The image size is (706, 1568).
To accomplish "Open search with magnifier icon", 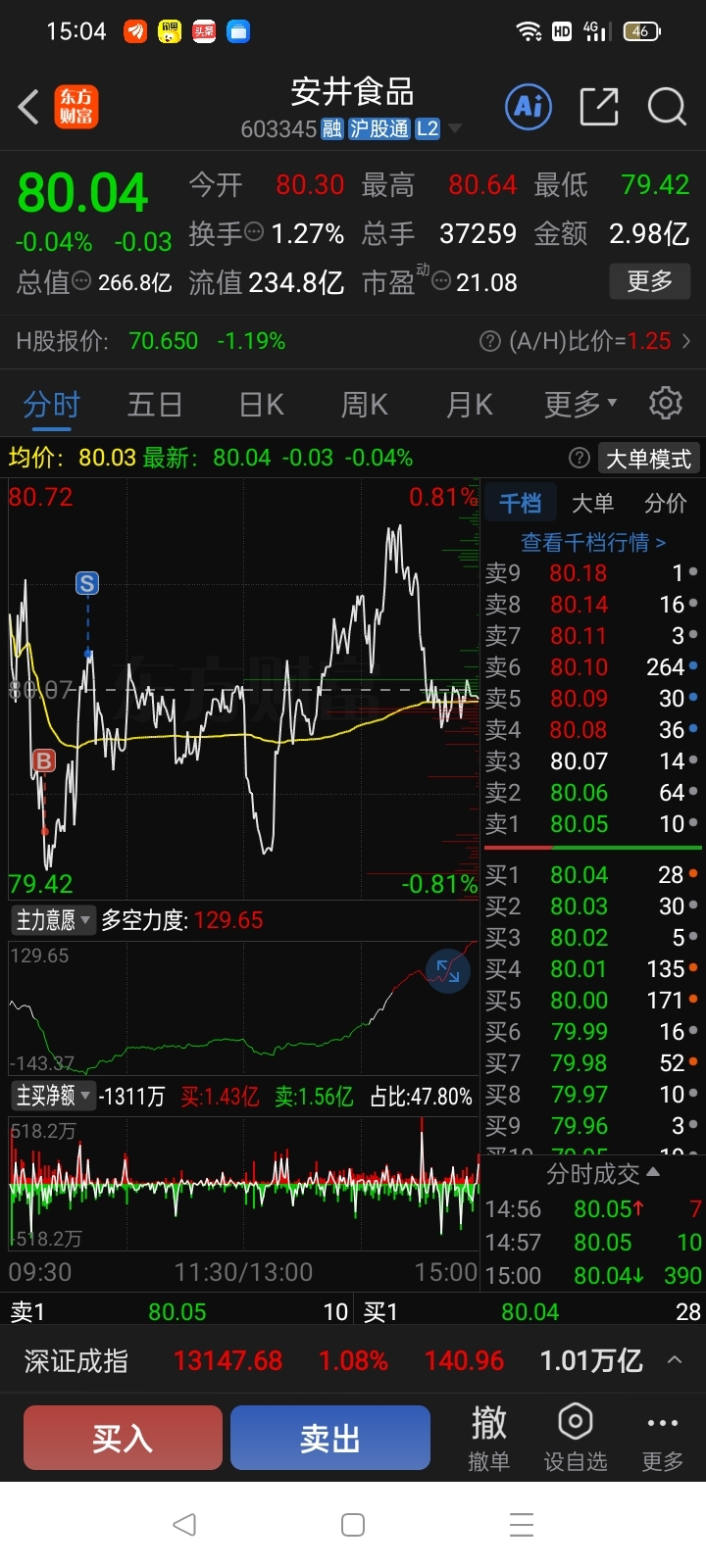I will 667,107.
